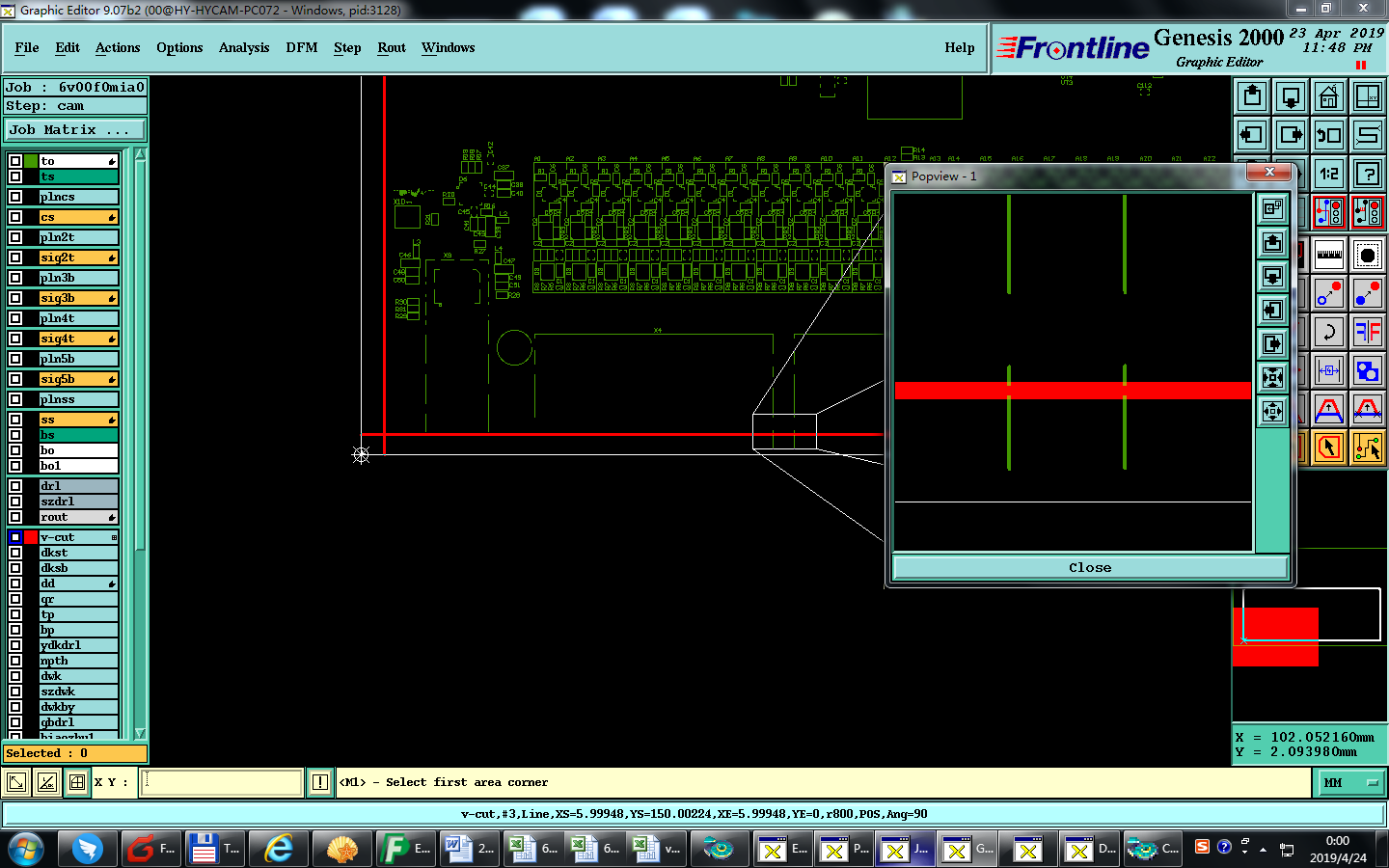Viewport: 1389px width, 868px height.
Task: Open the Help menu
Action: 960,47
